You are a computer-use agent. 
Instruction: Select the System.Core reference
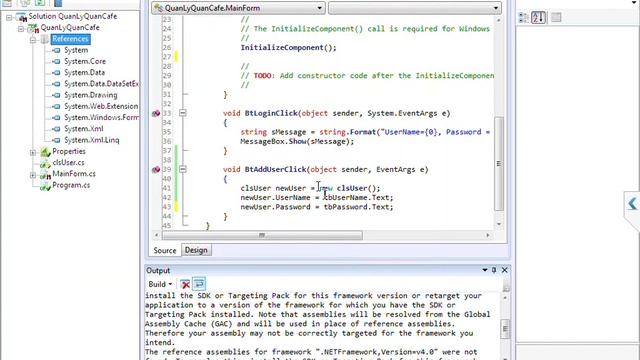85,61
